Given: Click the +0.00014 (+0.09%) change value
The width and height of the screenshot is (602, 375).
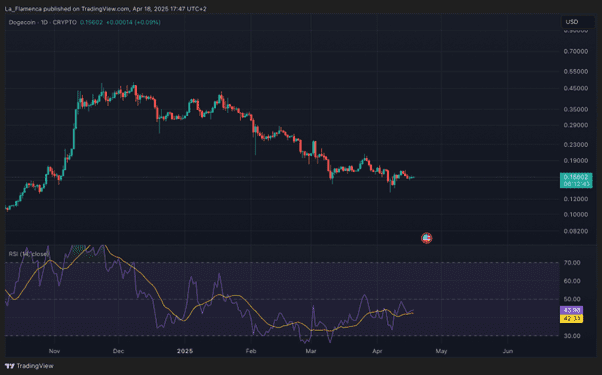Looking at the screenshot, I should pos(133,22).
